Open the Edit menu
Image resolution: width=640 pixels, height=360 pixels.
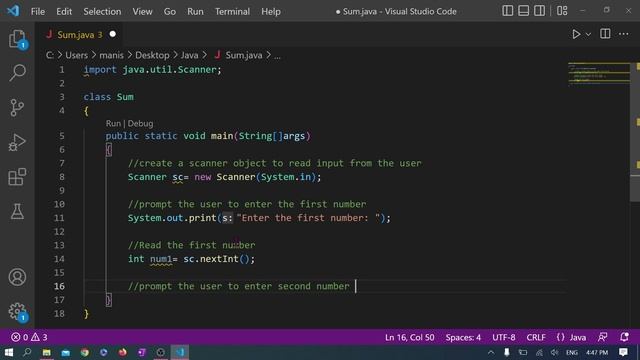(64, 11)
